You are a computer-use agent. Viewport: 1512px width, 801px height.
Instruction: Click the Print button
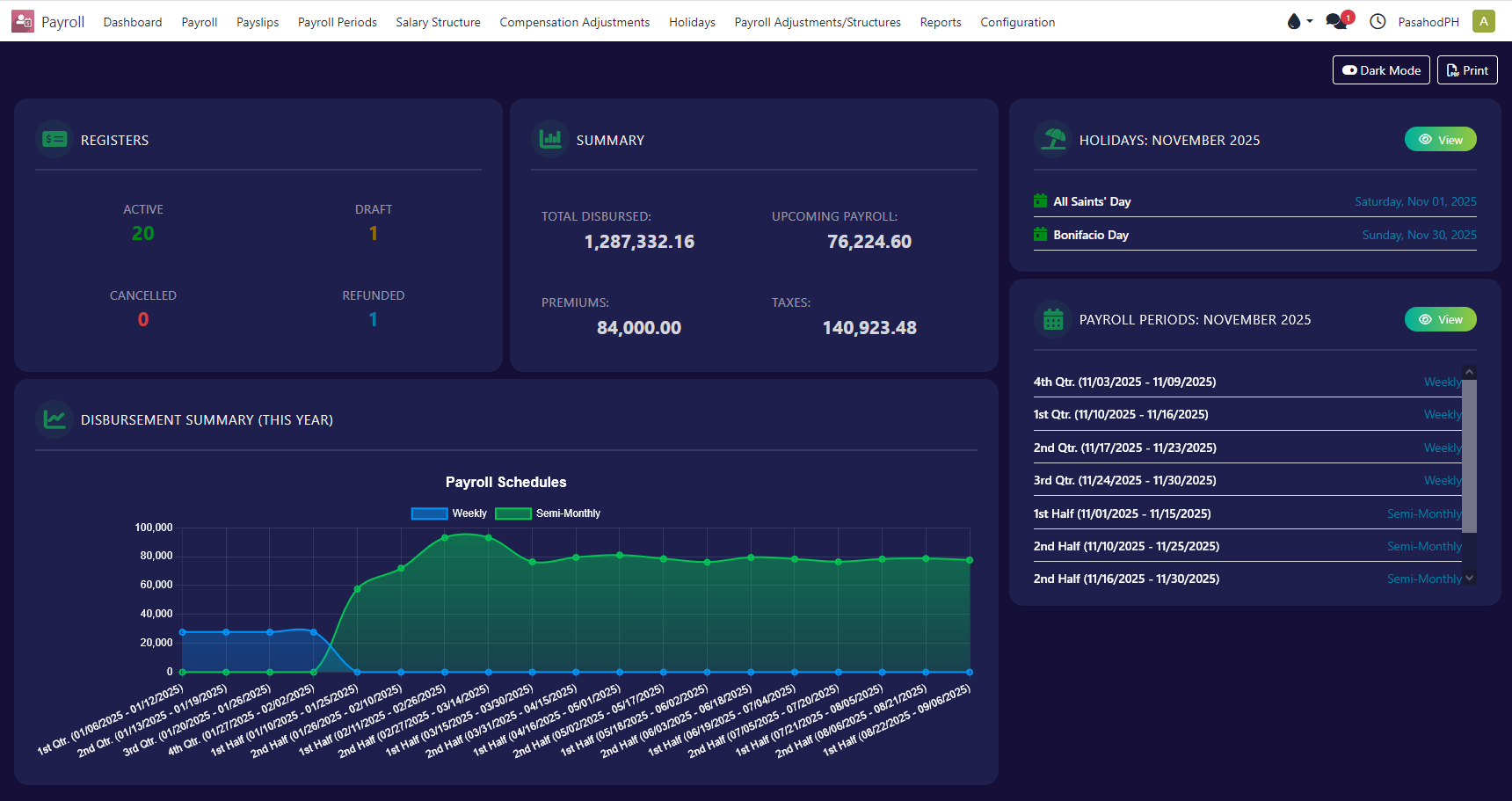point(1467,70)
